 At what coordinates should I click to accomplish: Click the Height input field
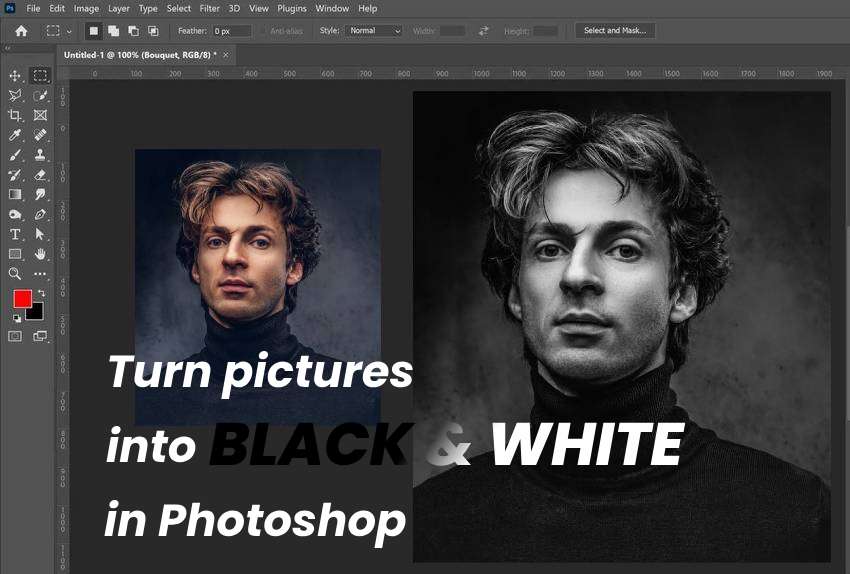[545, 31]
